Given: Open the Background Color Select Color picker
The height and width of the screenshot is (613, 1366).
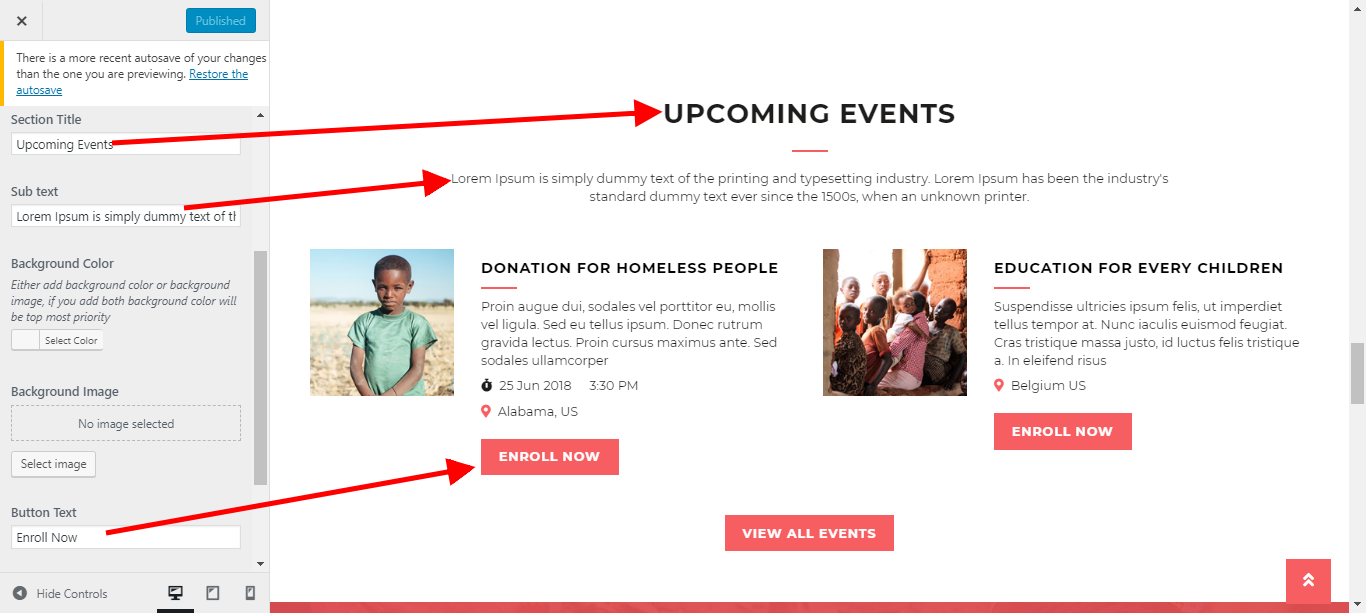Looking at the screenshot, I should (57, 340).
